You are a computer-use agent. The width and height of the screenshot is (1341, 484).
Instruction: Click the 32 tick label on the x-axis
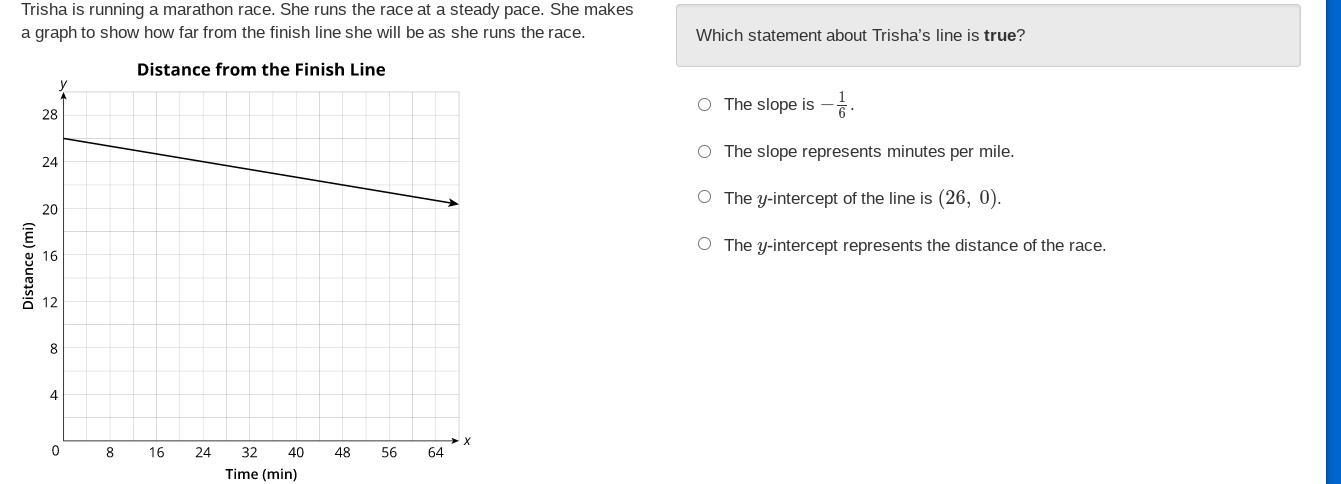click(249, 453)
